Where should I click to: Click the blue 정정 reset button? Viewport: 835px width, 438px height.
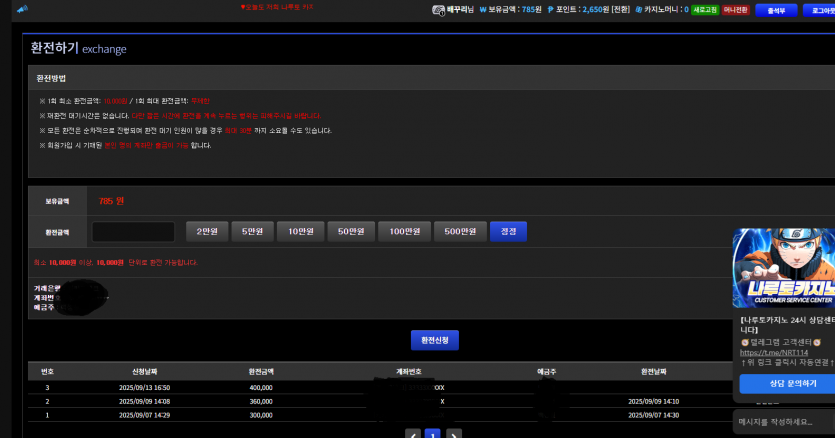tap(509, 231)
